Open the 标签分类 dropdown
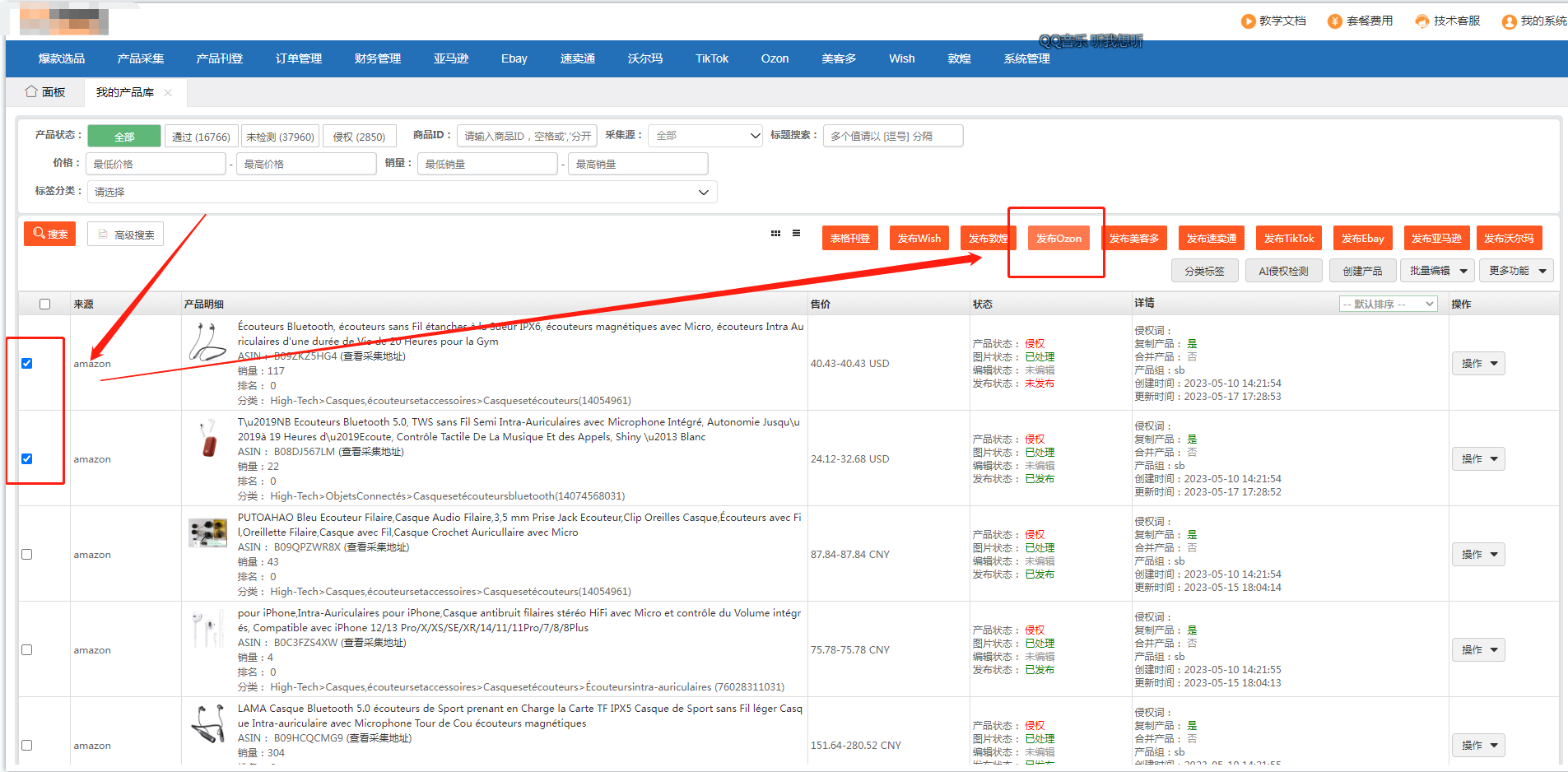This screenshot has height=772, width=1568. click(402, 192)
